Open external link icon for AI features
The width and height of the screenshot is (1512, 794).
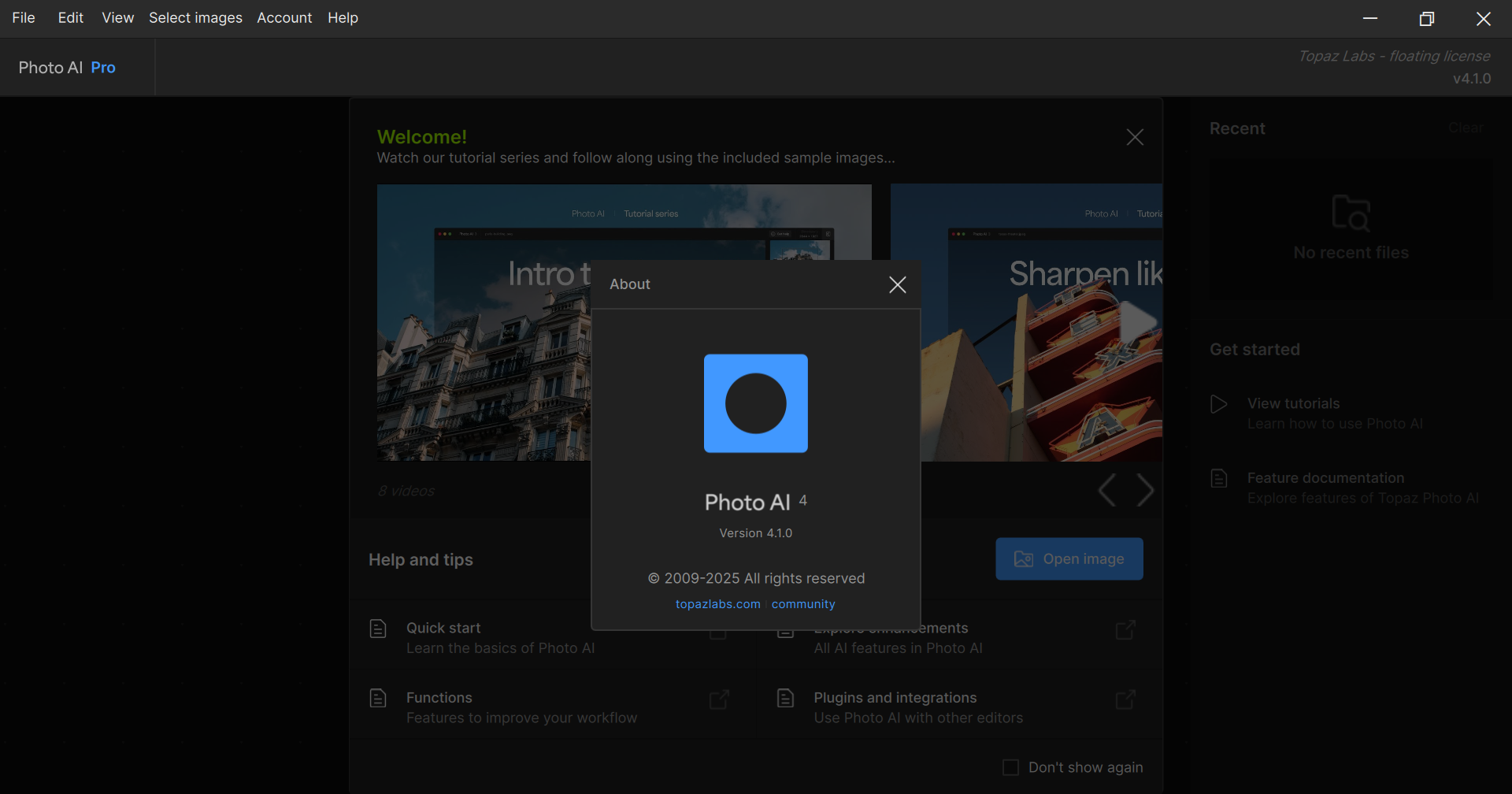[1126, 629]
